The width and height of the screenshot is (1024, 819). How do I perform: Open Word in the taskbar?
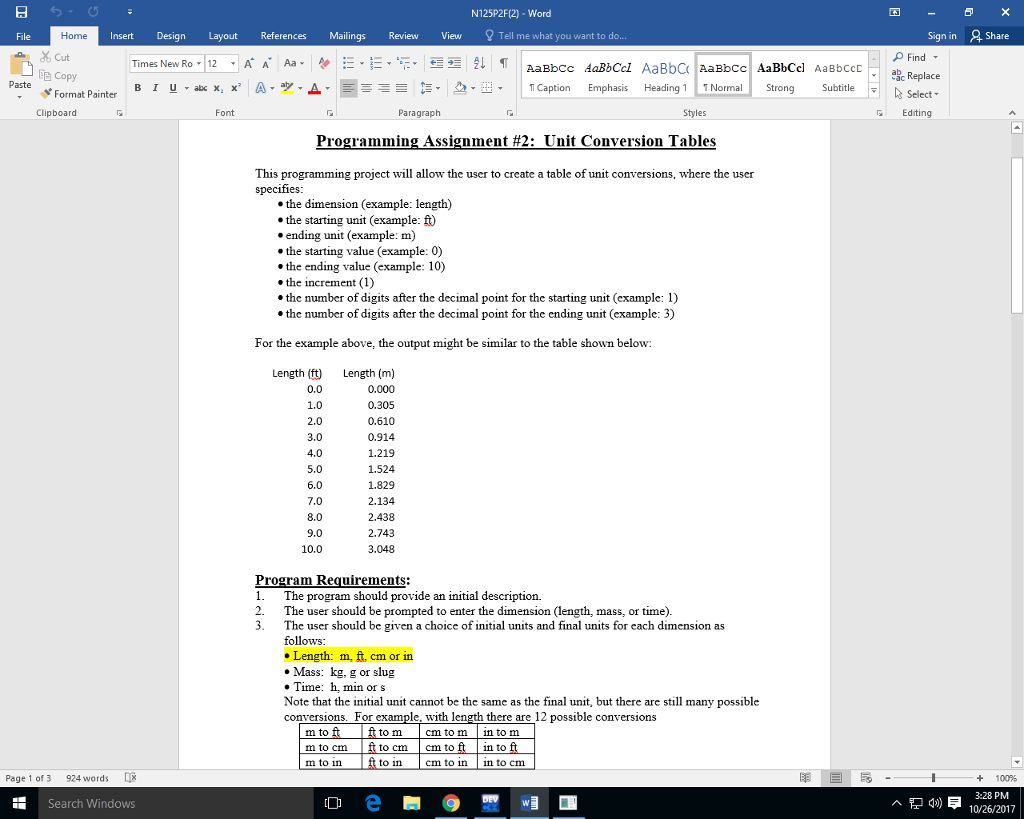click(529, 802)
